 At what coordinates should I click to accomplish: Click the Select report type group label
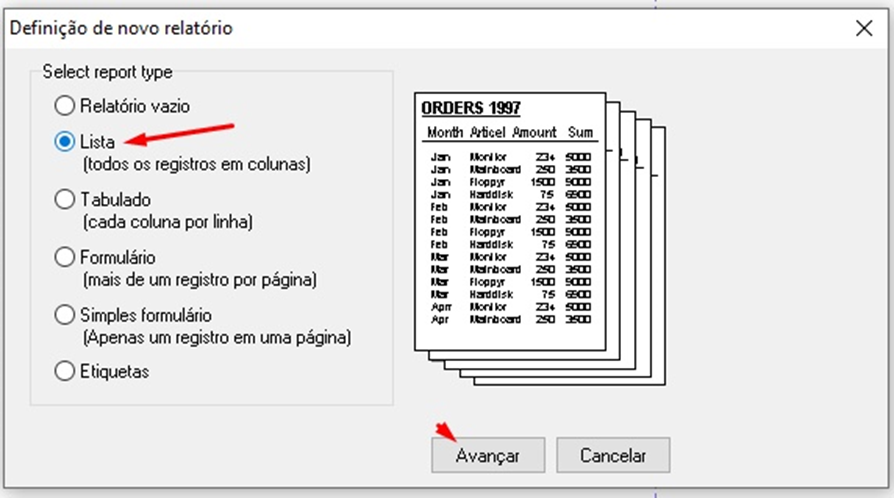point(107,73)
